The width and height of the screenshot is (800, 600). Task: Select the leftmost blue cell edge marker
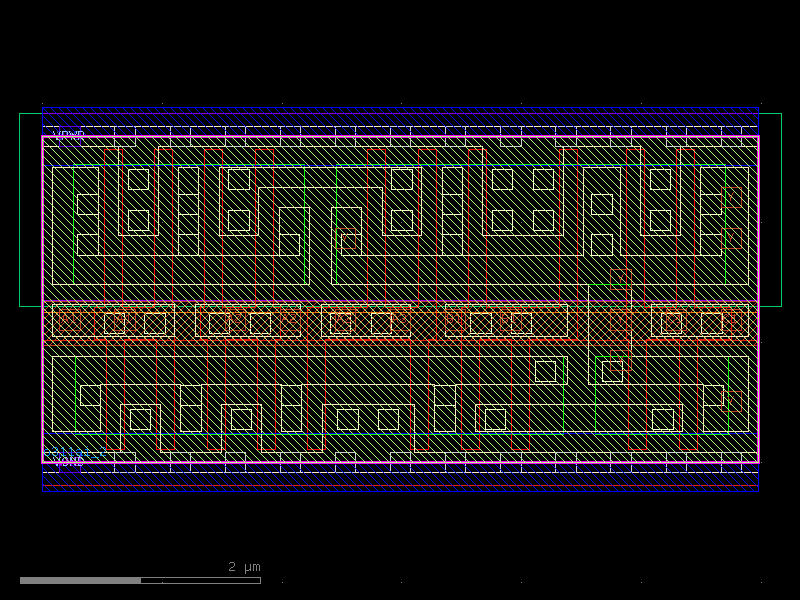[42, 300]
